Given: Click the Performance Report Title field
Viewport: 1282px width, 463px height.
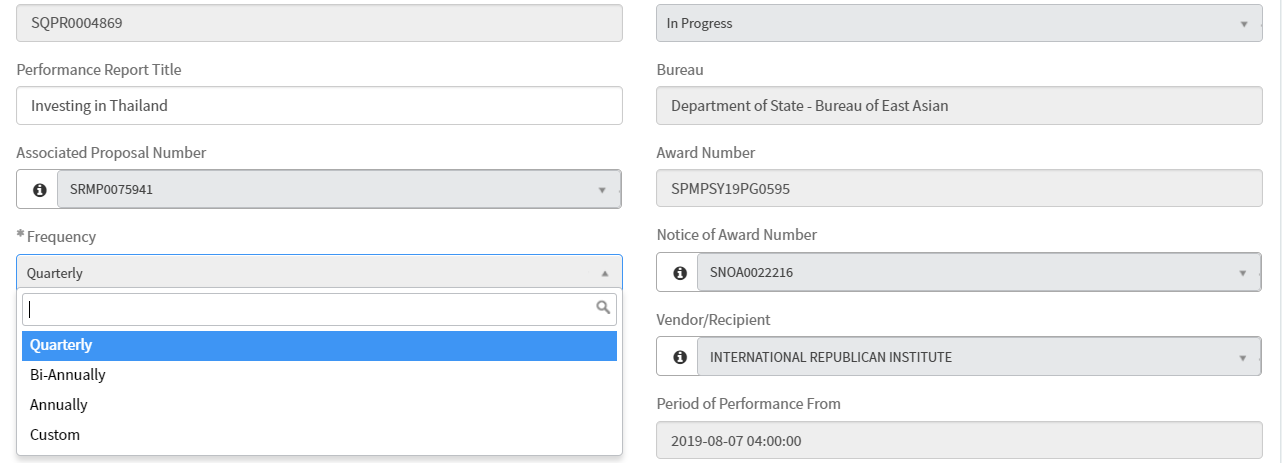Looking at the screenshot, I should pyautogui.click(x=319, y=106).
